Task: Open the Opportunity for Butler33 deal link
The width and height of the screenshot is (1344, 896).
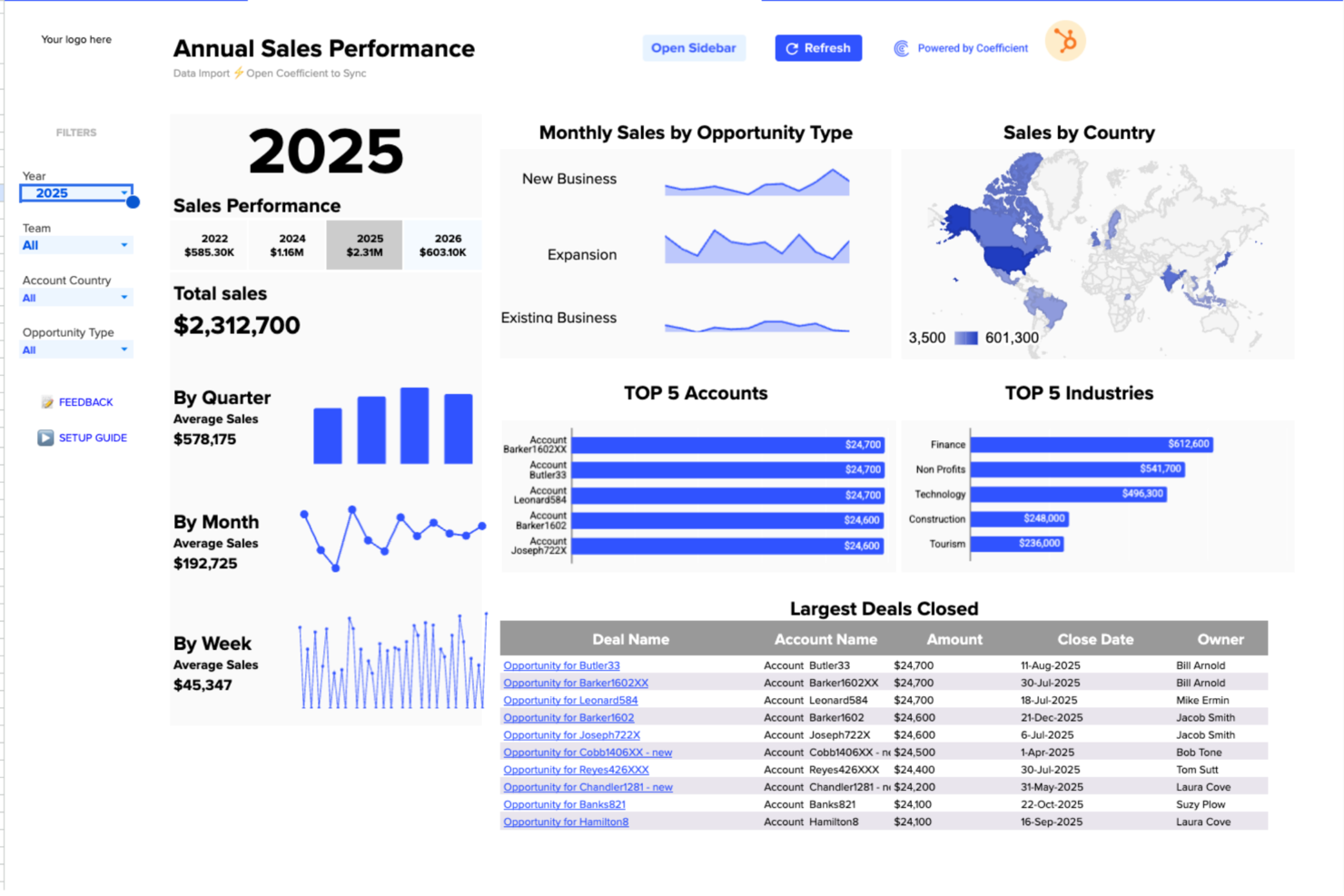Action: [561, 665]
